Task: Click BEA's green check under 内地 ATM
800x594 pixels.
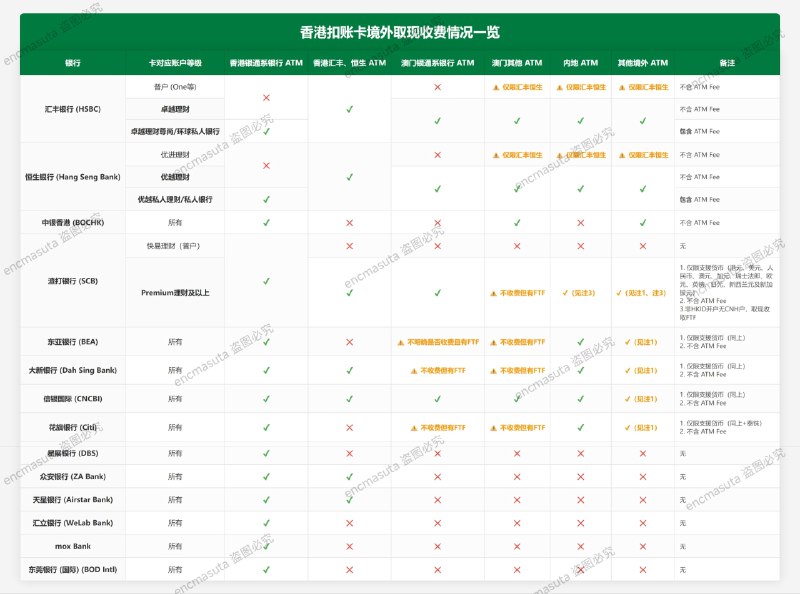Action: 581,342
